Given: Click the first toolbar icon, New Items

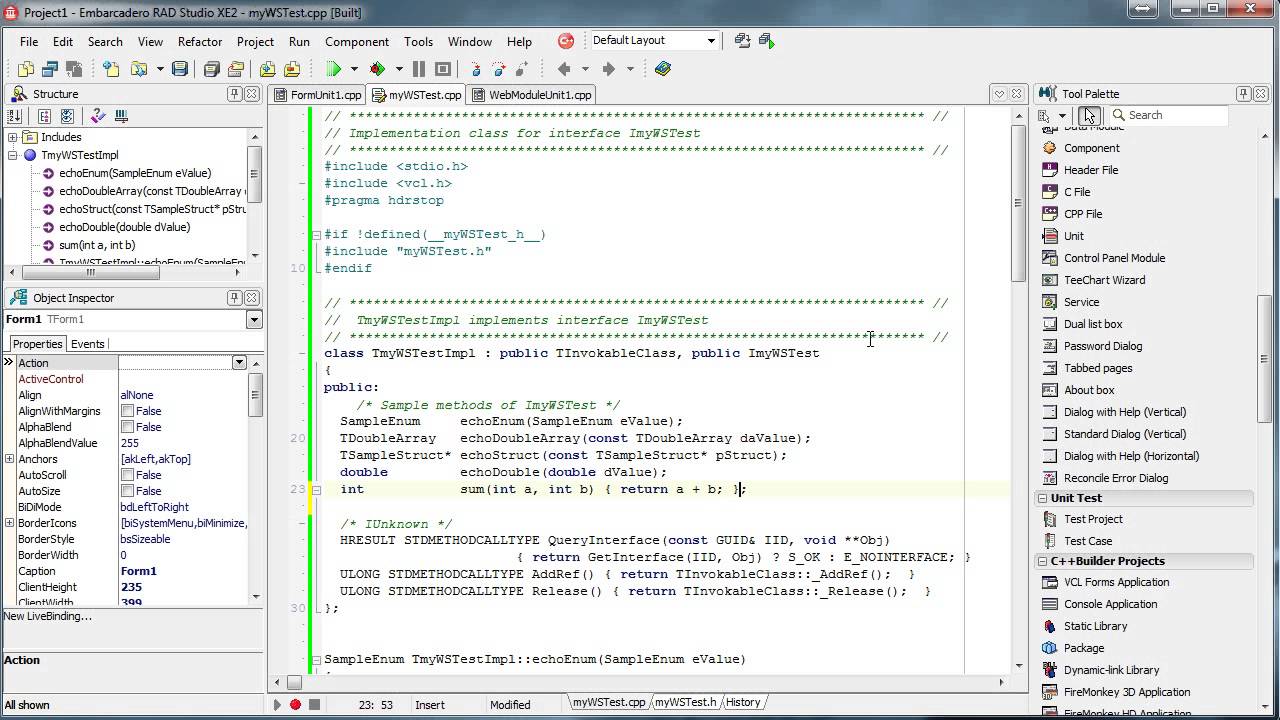Looking at the screenshot, I should coord(26,69).
